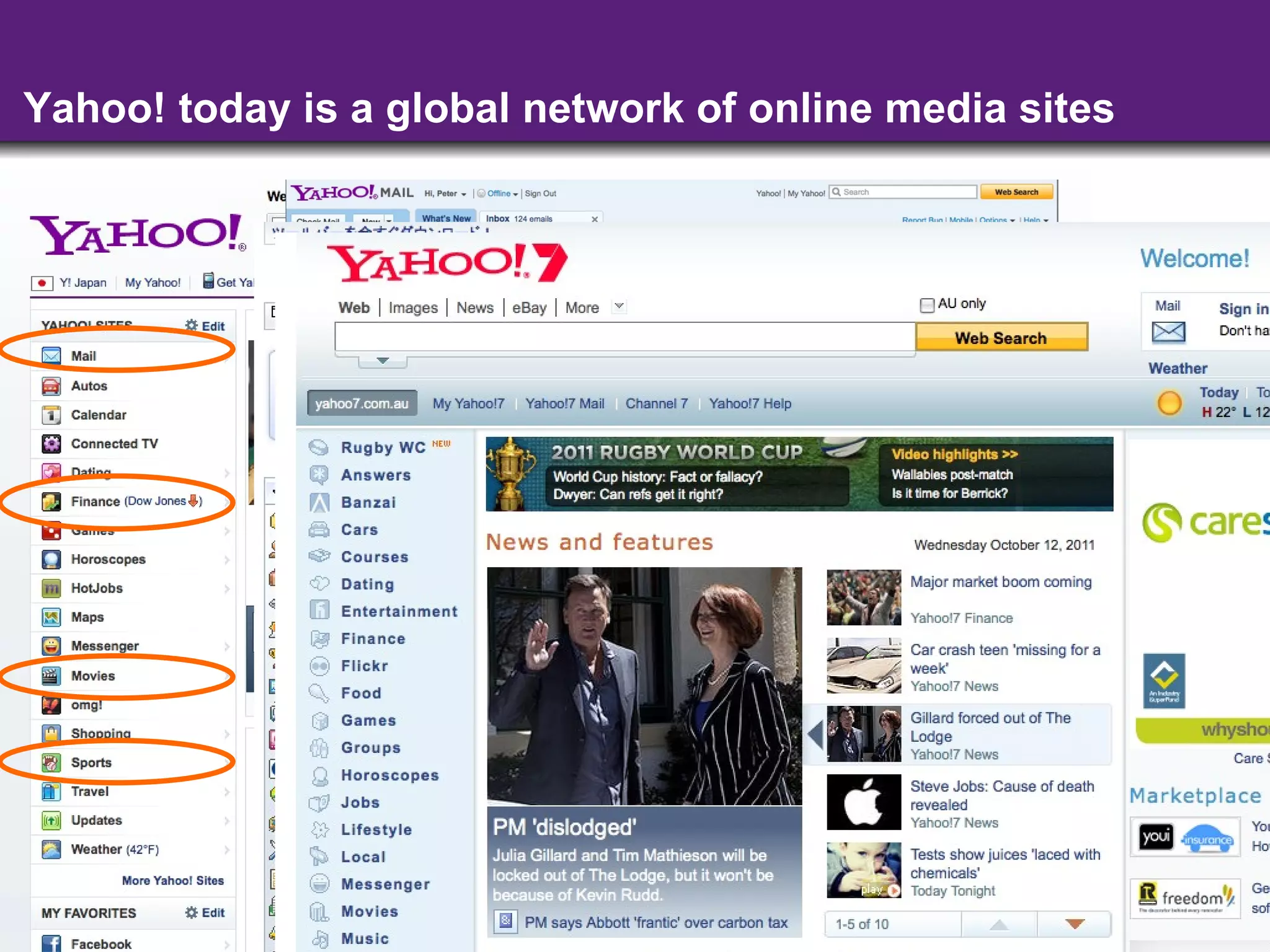The height and width of the screenshot is (952, 1270).
Task: Open the car crash teen story thumbnail
Action: tap(864, 666)
